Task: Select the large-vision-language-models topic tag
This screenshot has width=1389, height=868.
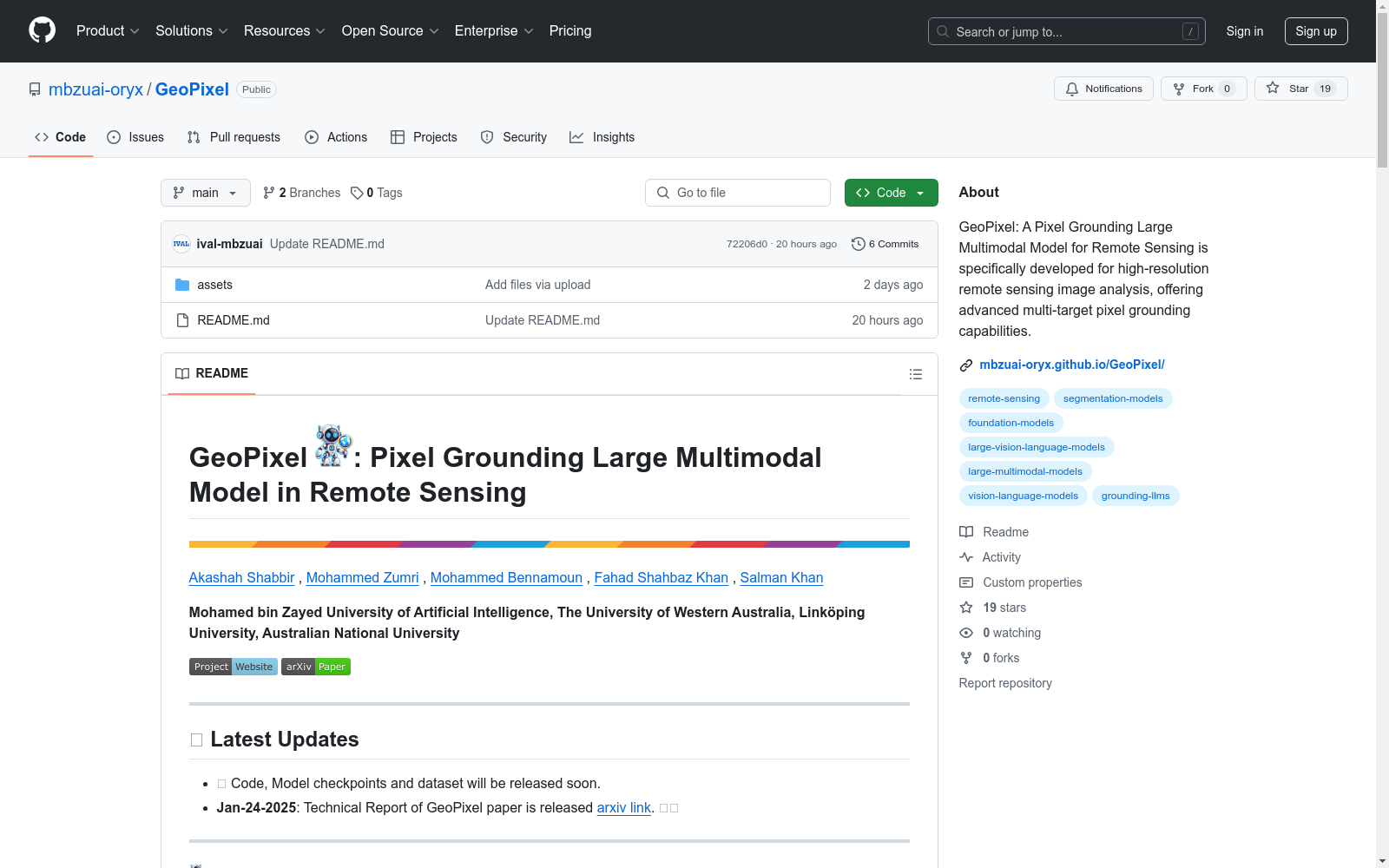Action: click(1037, 447)
